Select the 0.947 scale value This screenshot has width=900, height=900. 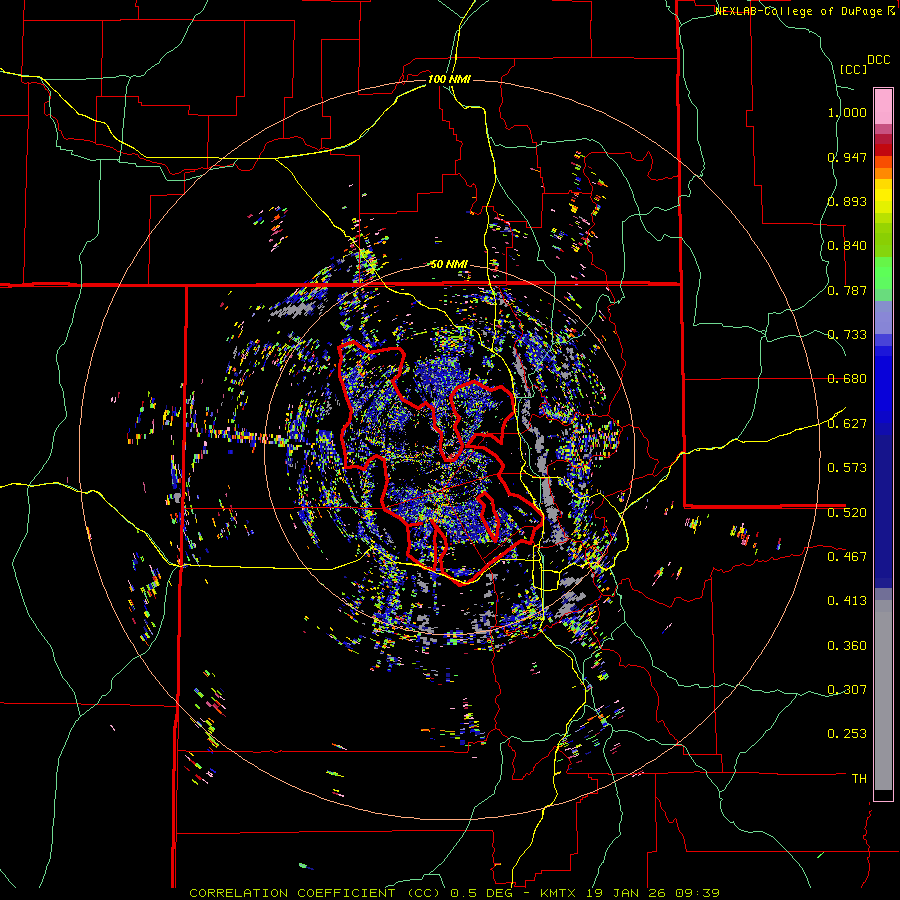click(847, 157)
